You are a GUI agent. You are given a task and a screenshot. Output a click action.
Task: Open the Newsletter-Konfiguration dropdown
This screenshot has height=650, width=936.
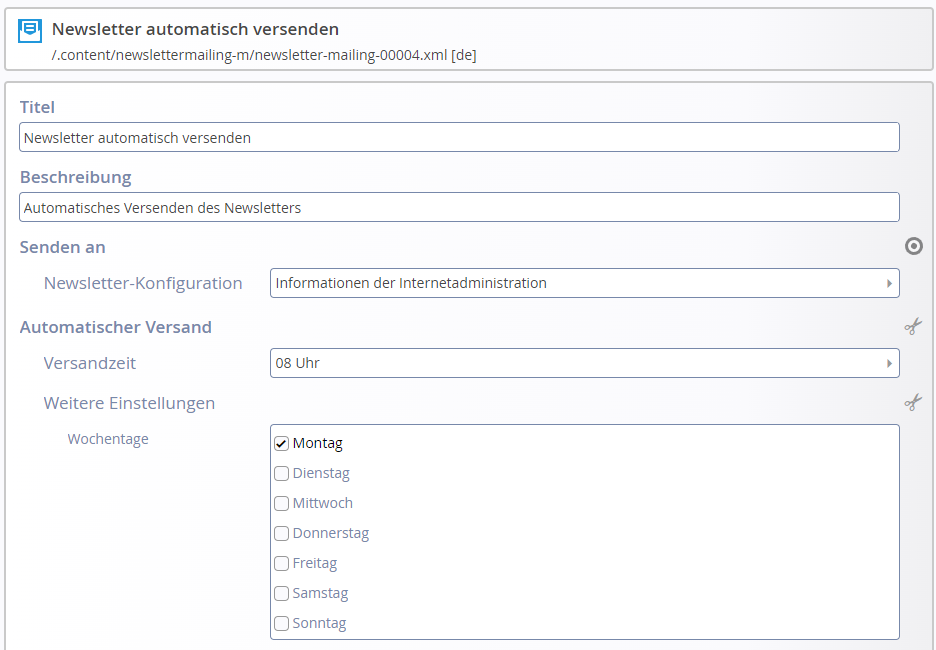(x=584, y=283)
